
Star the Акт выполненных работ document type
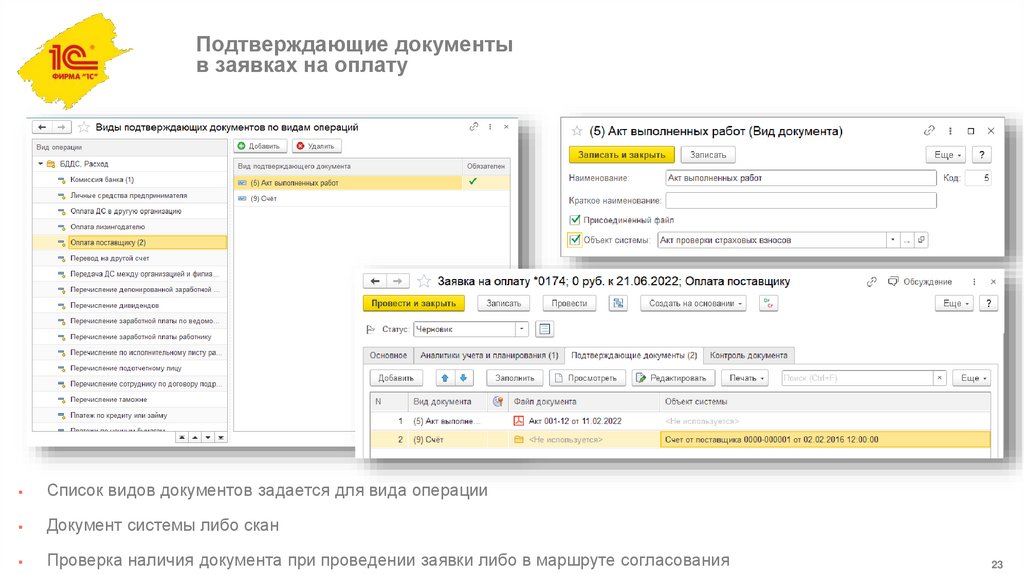point(577,131)
